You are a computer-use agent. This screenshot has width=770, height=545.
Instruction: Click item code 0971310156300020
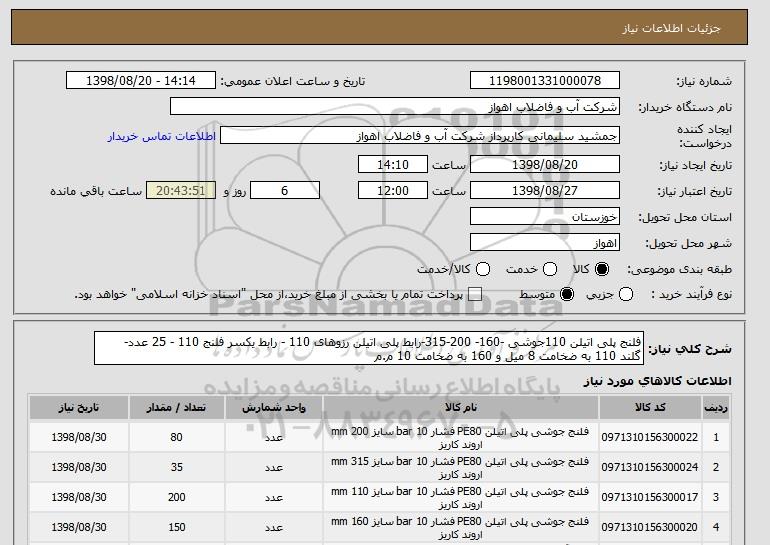click(x=649, y=527)
